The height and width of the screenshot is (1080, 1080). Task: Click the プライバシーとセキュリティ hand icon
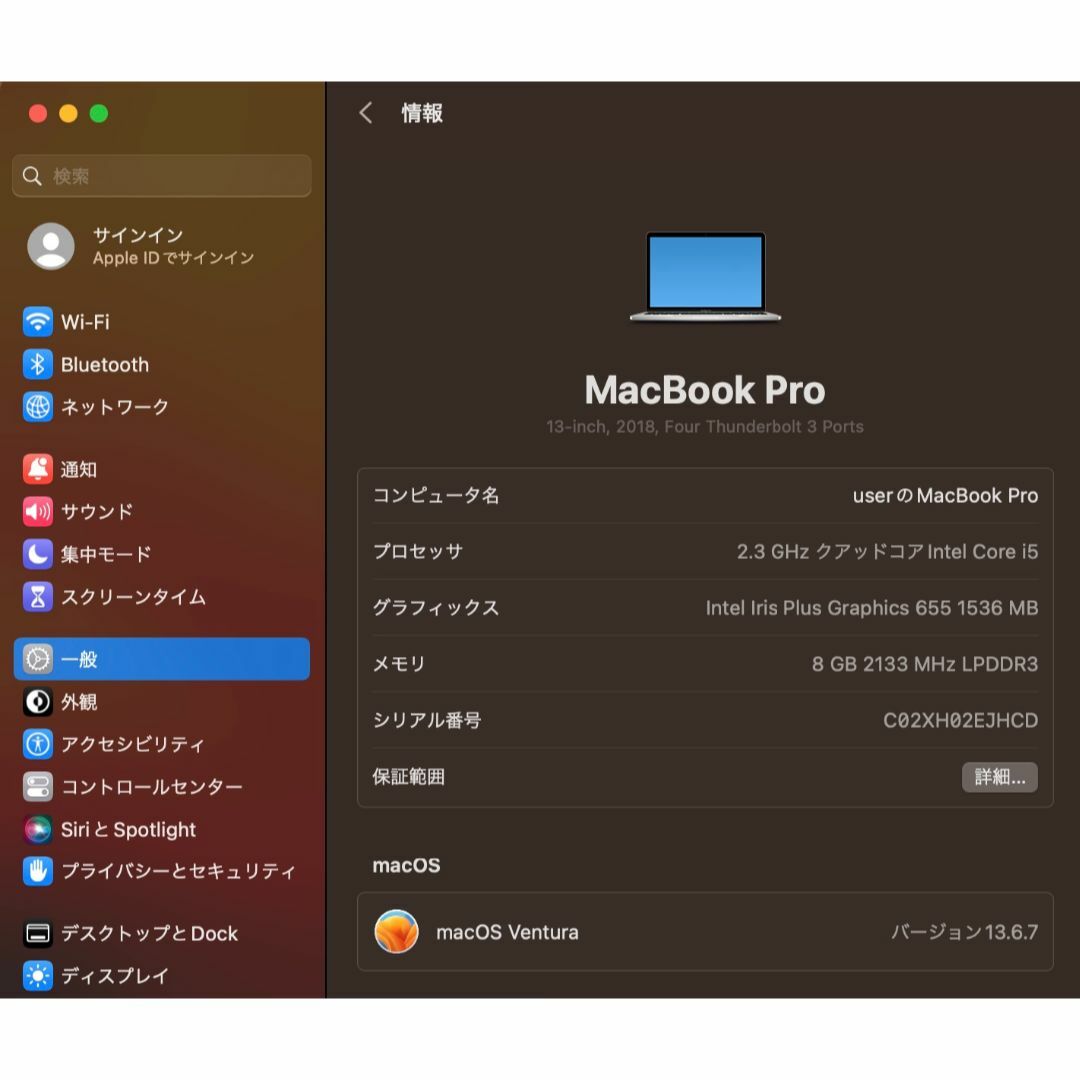37,871
